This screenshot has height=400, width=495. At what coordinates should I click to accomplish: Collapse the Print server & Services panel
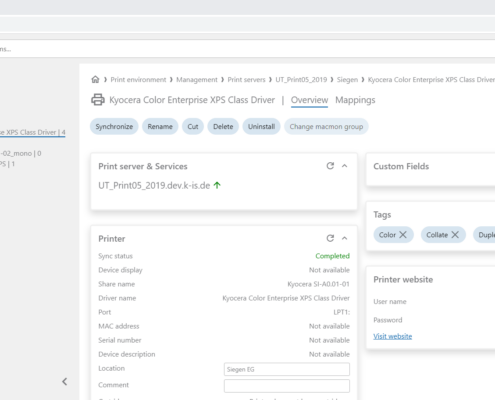point(345,166)
